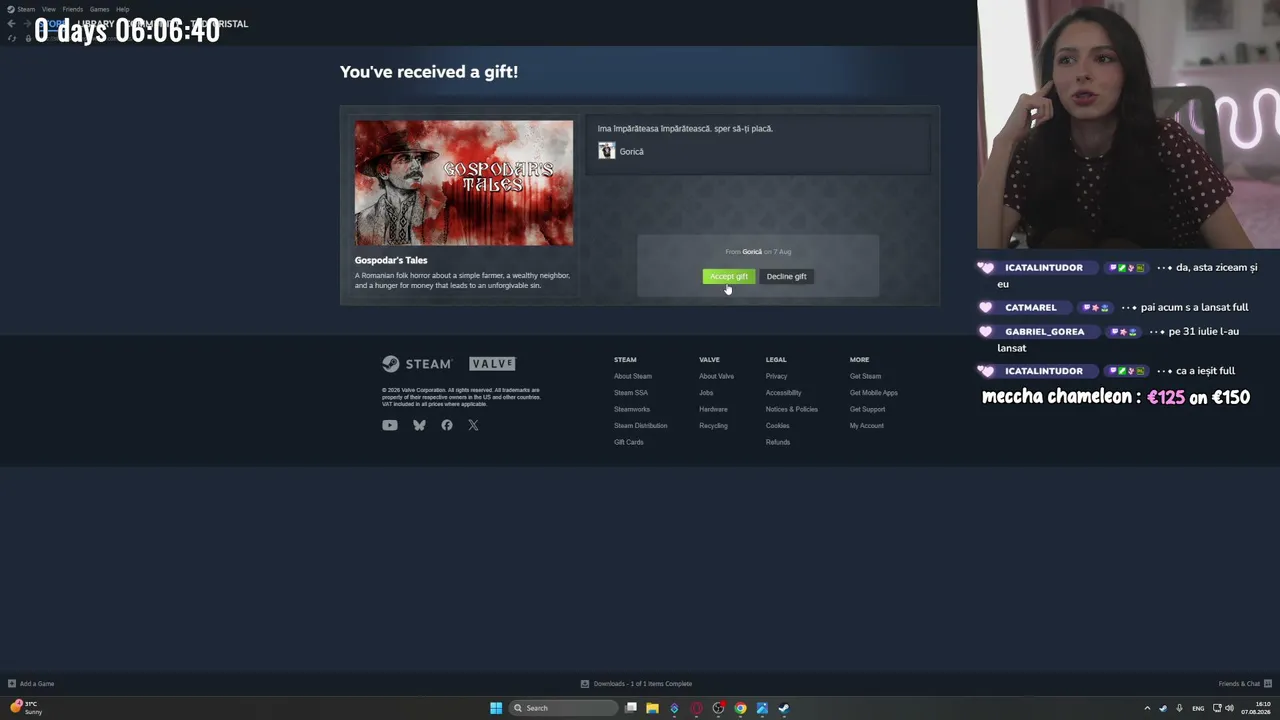Open the Gift Cards link

pos(629,442)
